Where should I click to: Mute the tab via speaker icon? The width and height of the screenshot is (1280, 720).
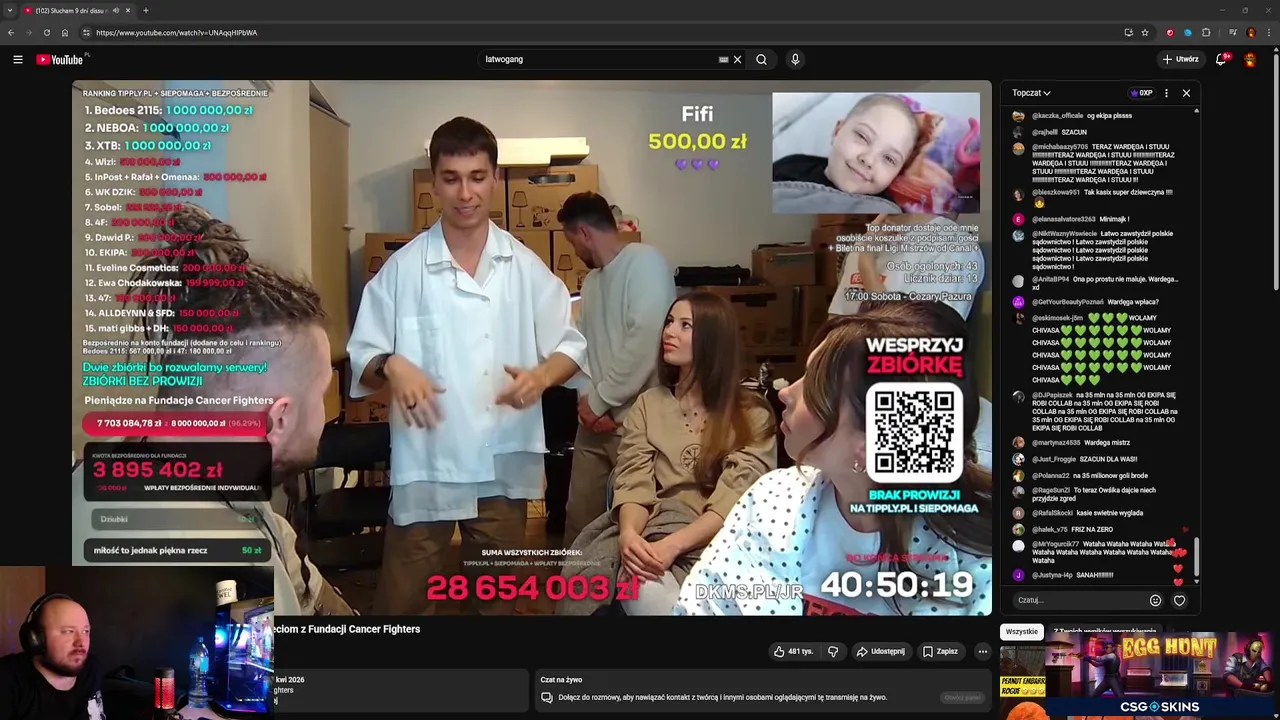(x=115, y=11)
